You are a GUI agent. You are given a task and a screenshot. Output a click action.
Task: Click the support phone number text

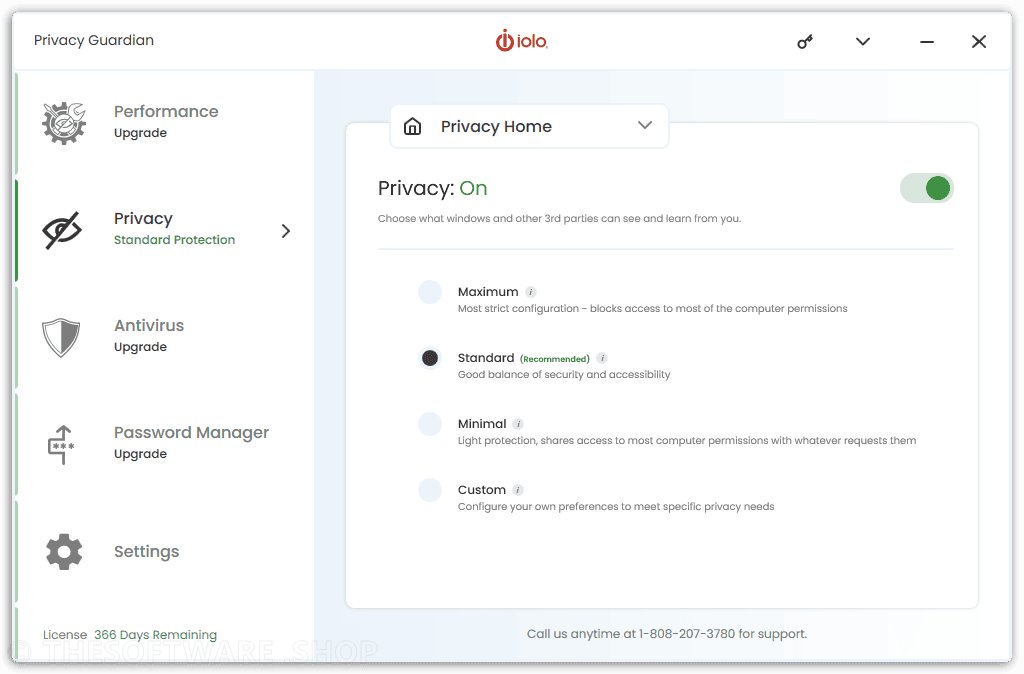[x=687, y=634]
